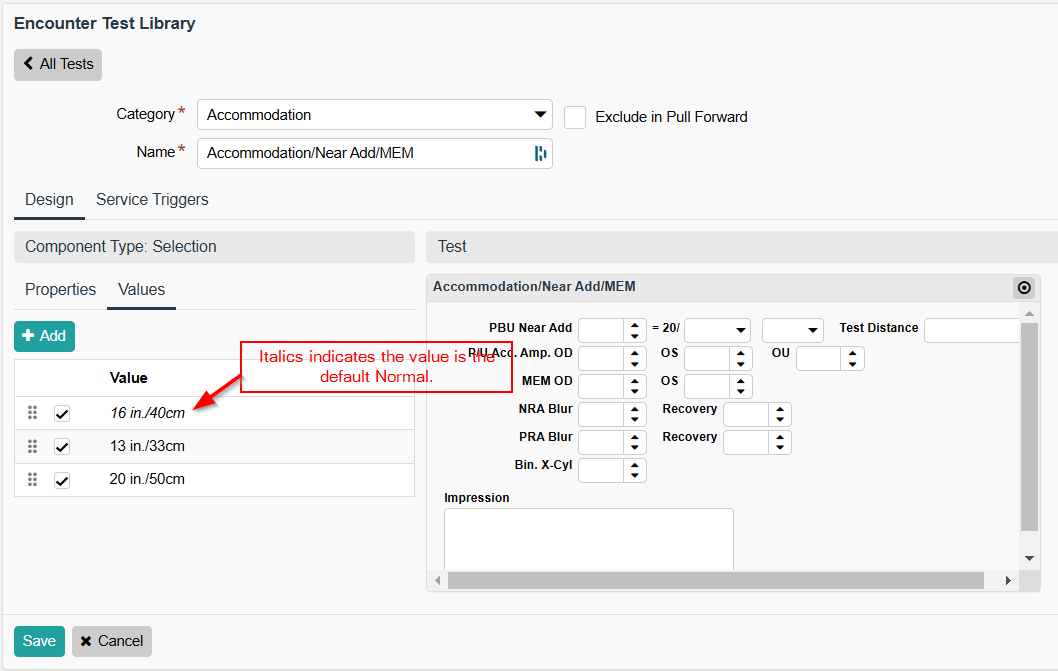Click the drag handle for 20 in./50cm row
Viewport: 1058px width, 671px height.
tap(32, 479)
